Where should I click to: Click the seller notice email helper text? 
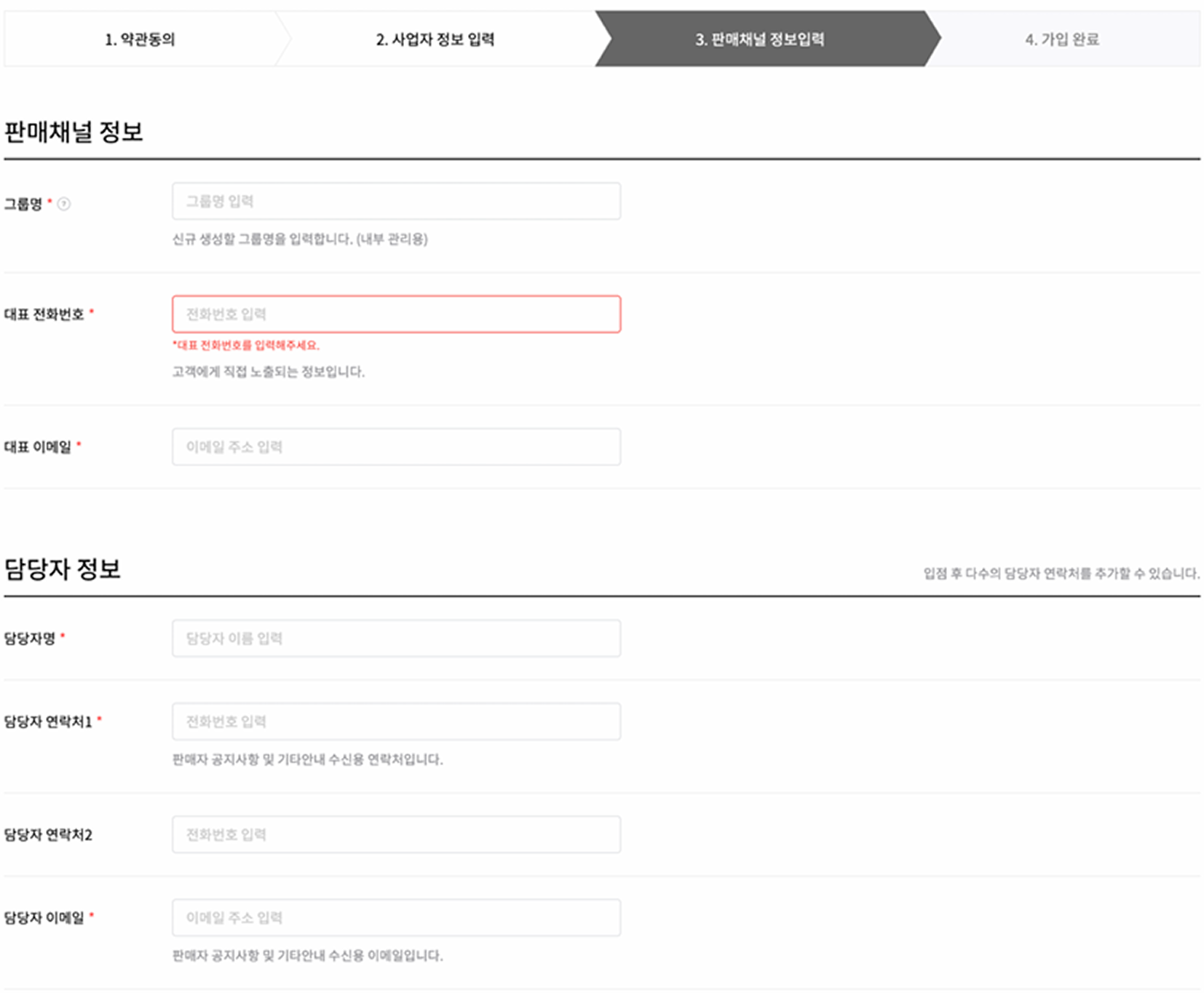(306, 953)
